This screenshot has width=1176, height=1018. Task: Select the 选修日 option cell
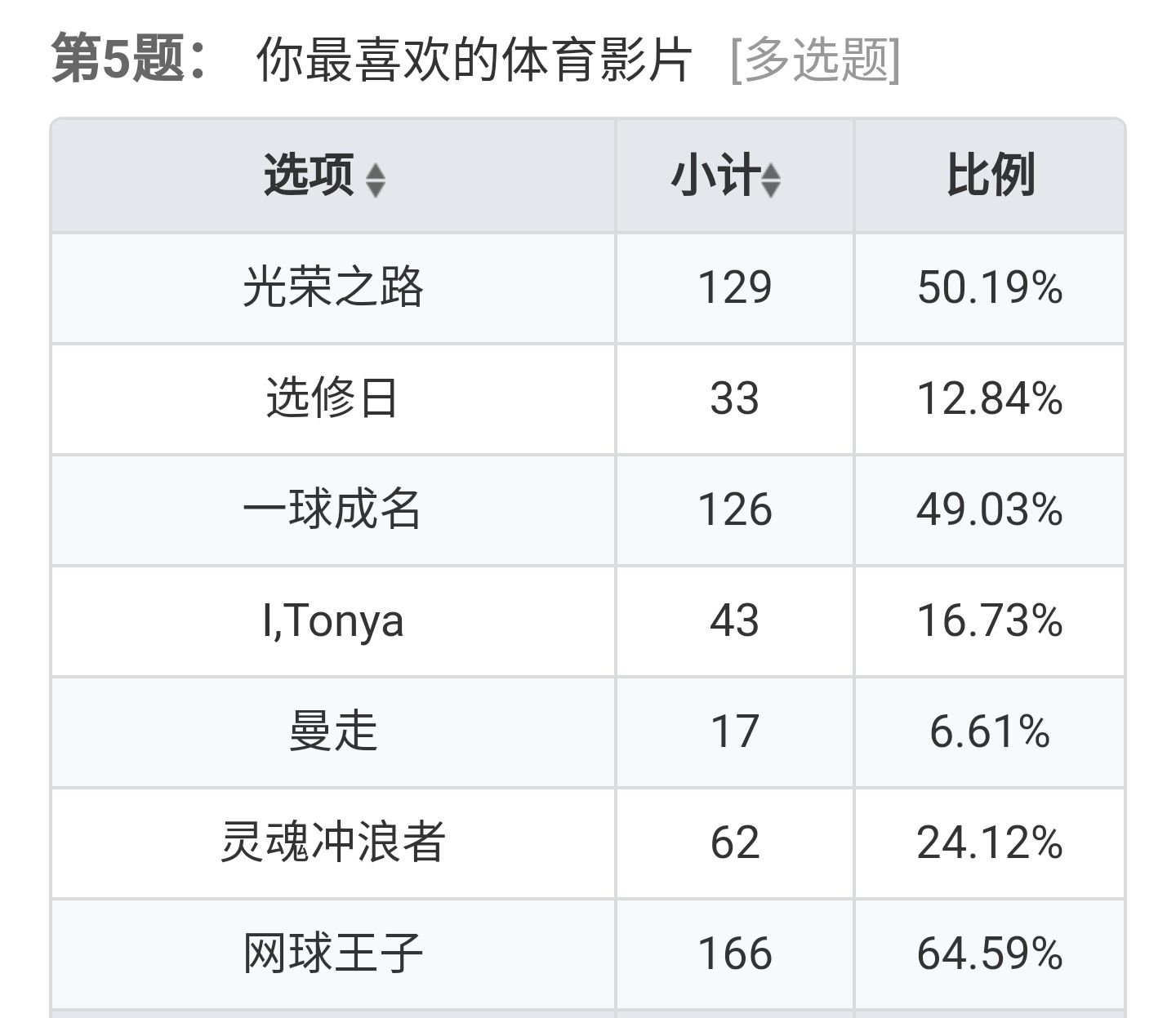[332, 398]
